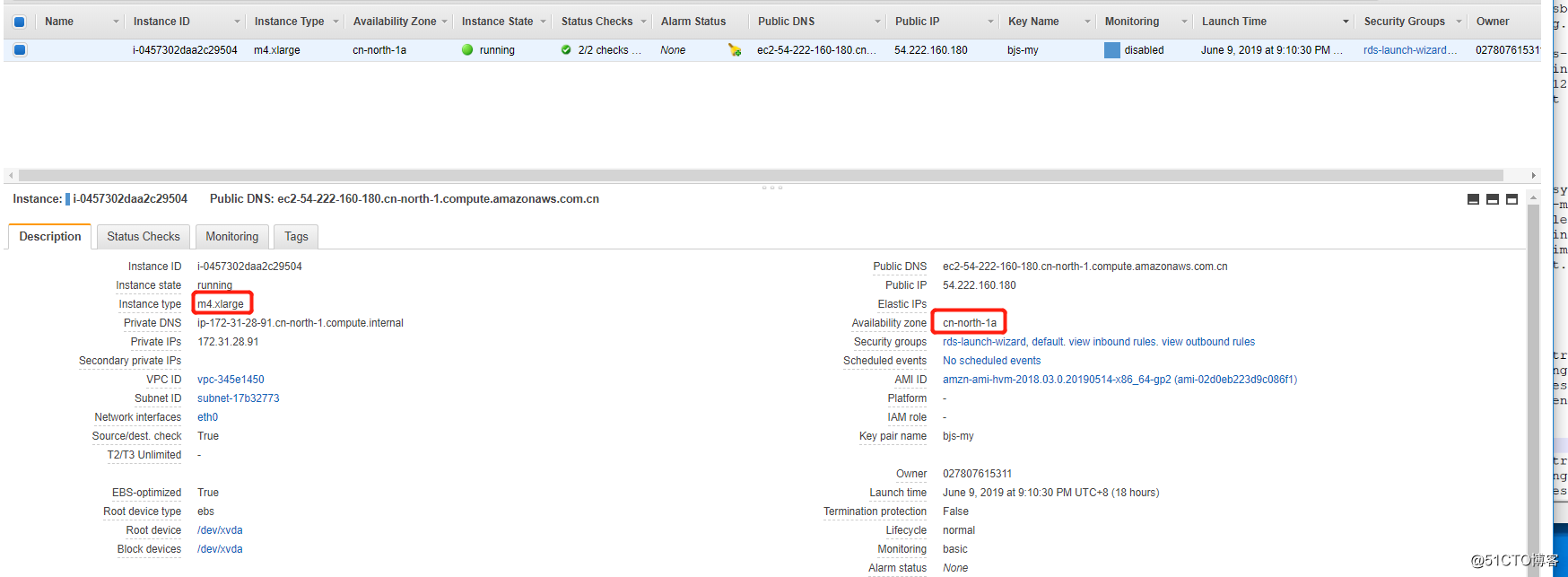The height and width of the screenshot is (577, 1568).
Task: Open the Availability Zone column dropdown arrow
Action: [x=444, y=22]
